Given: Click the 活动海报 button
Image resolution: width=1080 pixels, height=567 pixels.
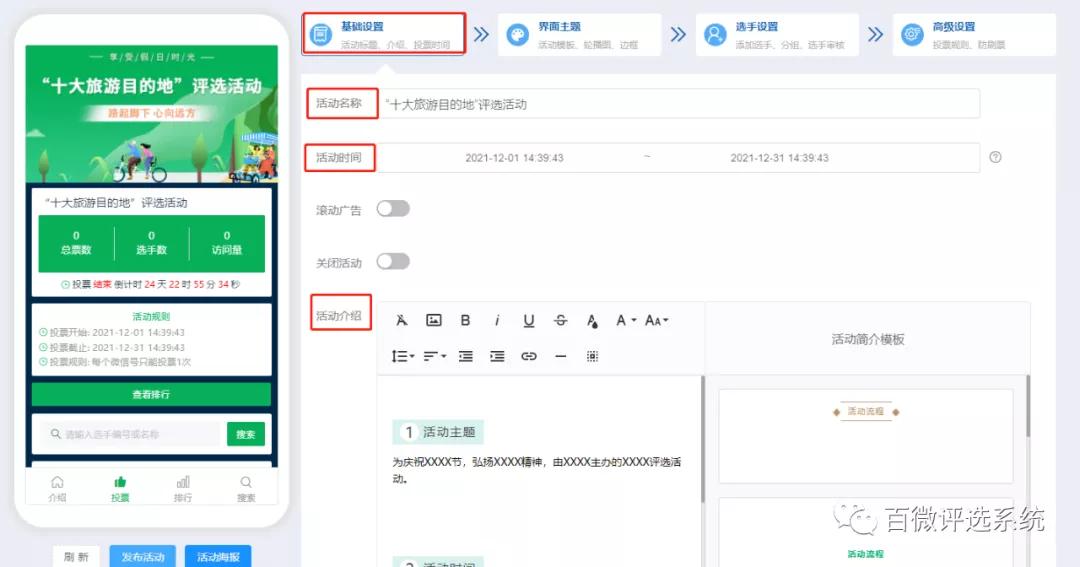Looking at the screenshot, I should pos(218,557).
